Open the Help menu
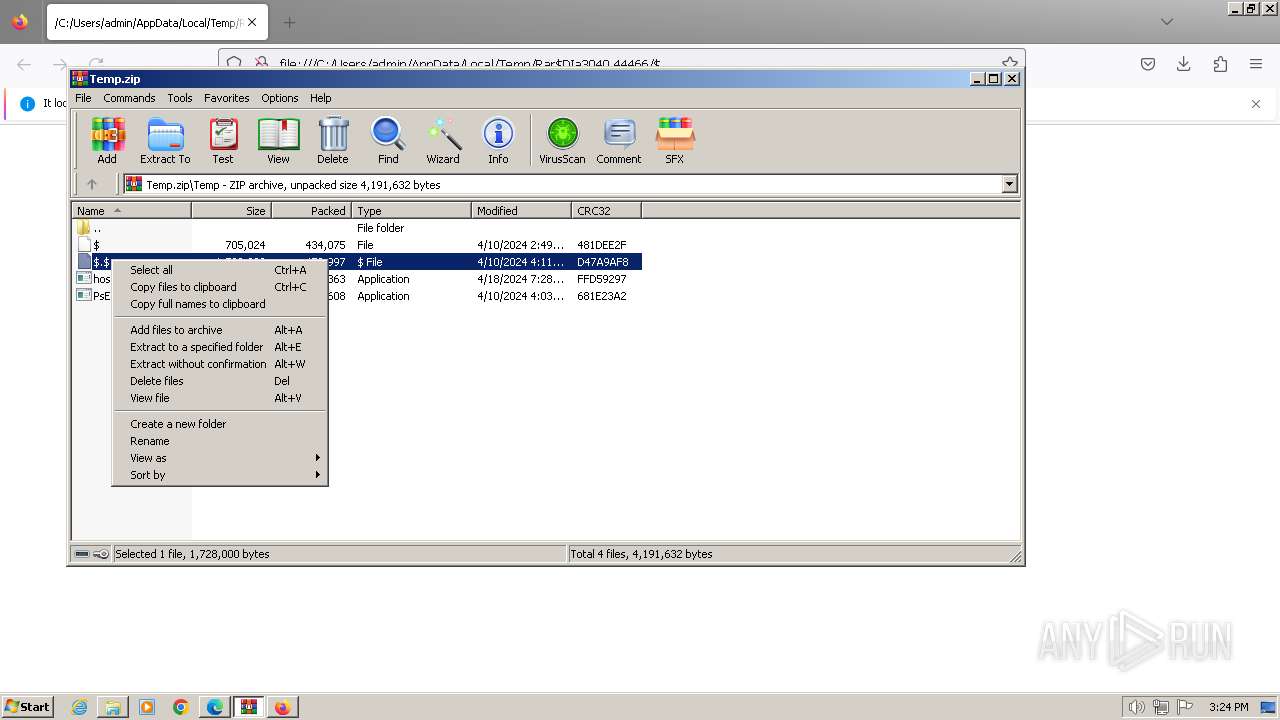Screen dimensions: 1280x720 pyautogui.click(x=321, y=98)
